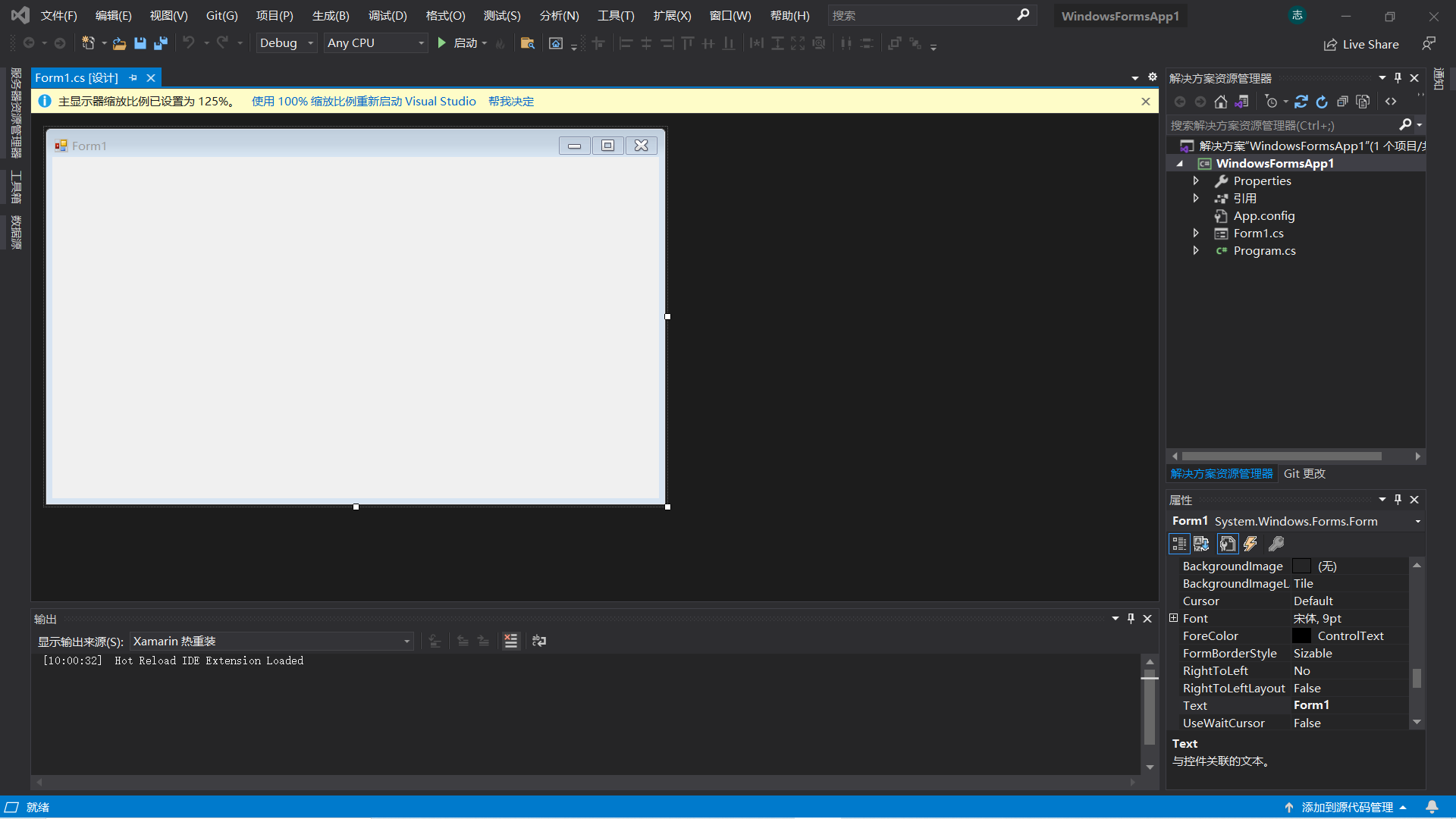Click the green Start debugging arrow
This screenshot has height=819, width=1456.
click(441, 43)
